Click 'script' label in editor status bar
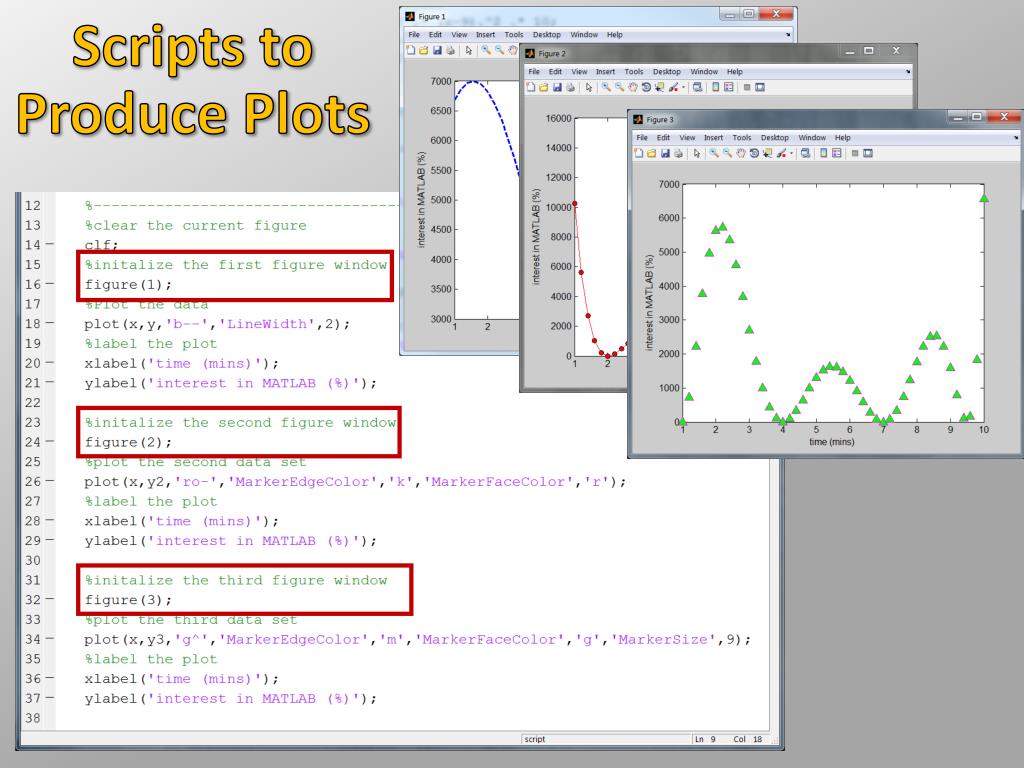Screen dimensions: 1024x768 pos(534,739)
